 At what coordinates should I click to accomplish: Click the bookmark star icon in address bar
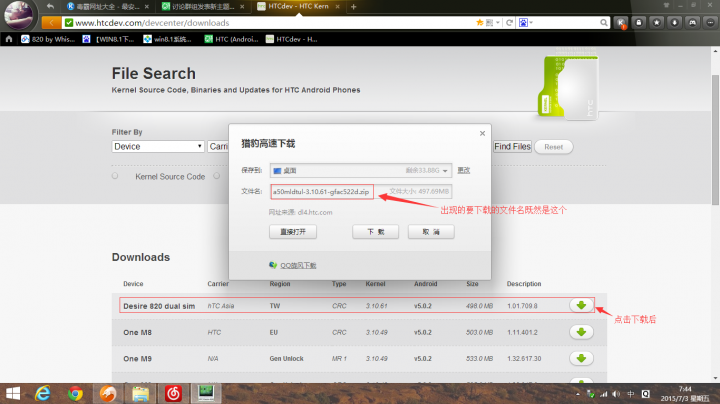[x=480, y=22]
